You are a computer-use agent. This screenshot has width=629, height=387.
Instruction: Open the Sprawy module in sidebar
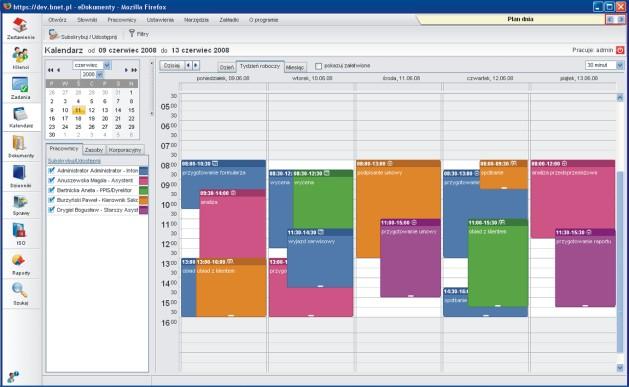tap(20, 205)
